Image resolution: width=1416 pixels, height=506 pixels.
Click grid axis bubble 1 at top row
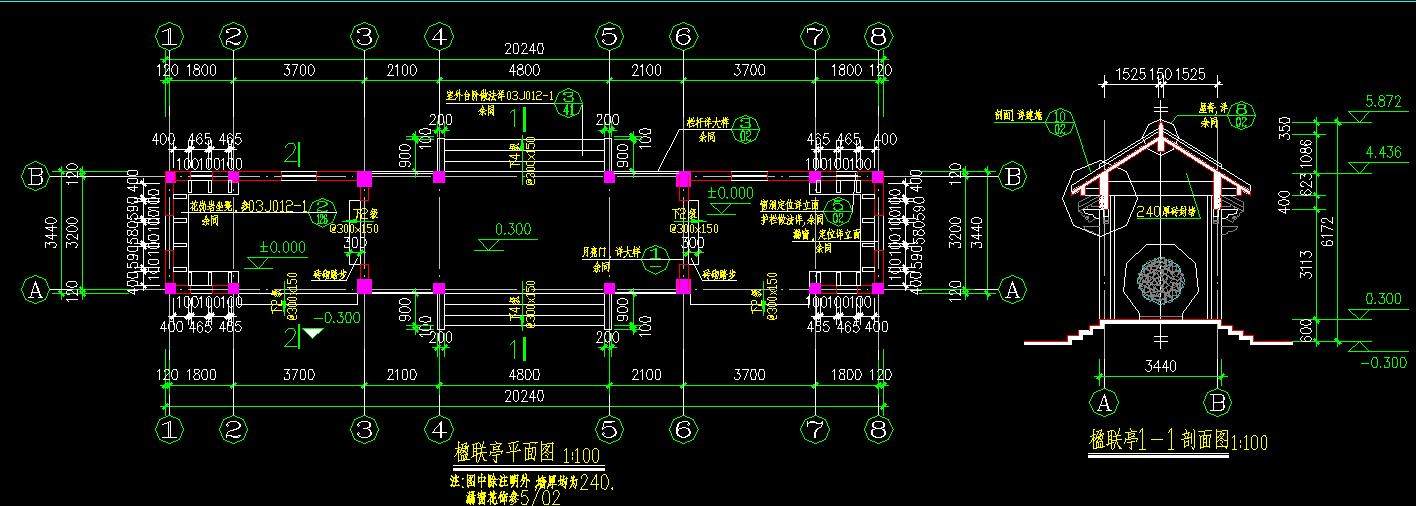171,37
